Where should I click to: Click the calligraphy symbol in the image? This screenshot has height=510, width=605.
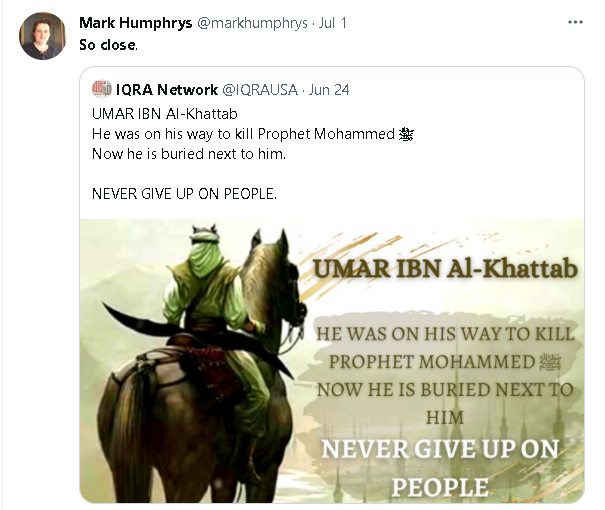point(550,362)
